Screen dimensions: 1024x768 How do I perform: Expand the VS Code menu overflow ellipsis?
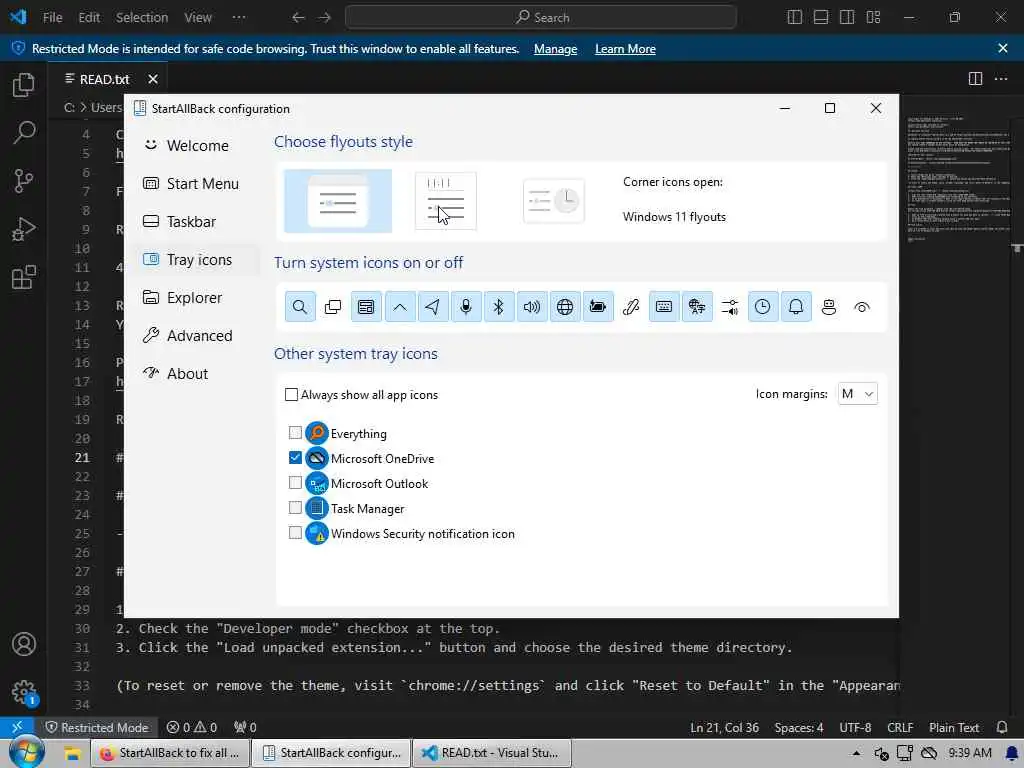239,18
